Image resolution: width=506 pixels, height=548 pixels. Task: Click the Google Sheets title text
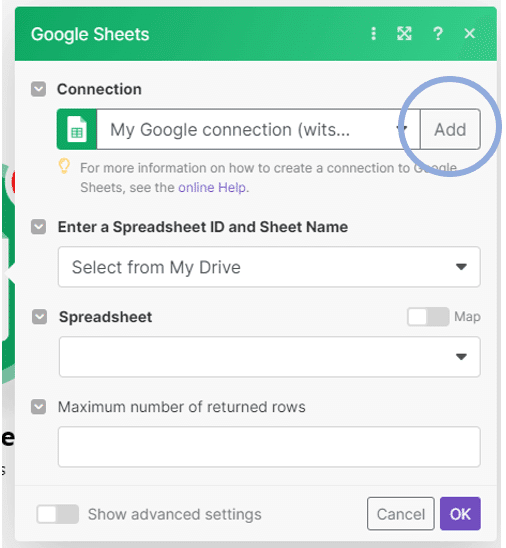(90, 34)
